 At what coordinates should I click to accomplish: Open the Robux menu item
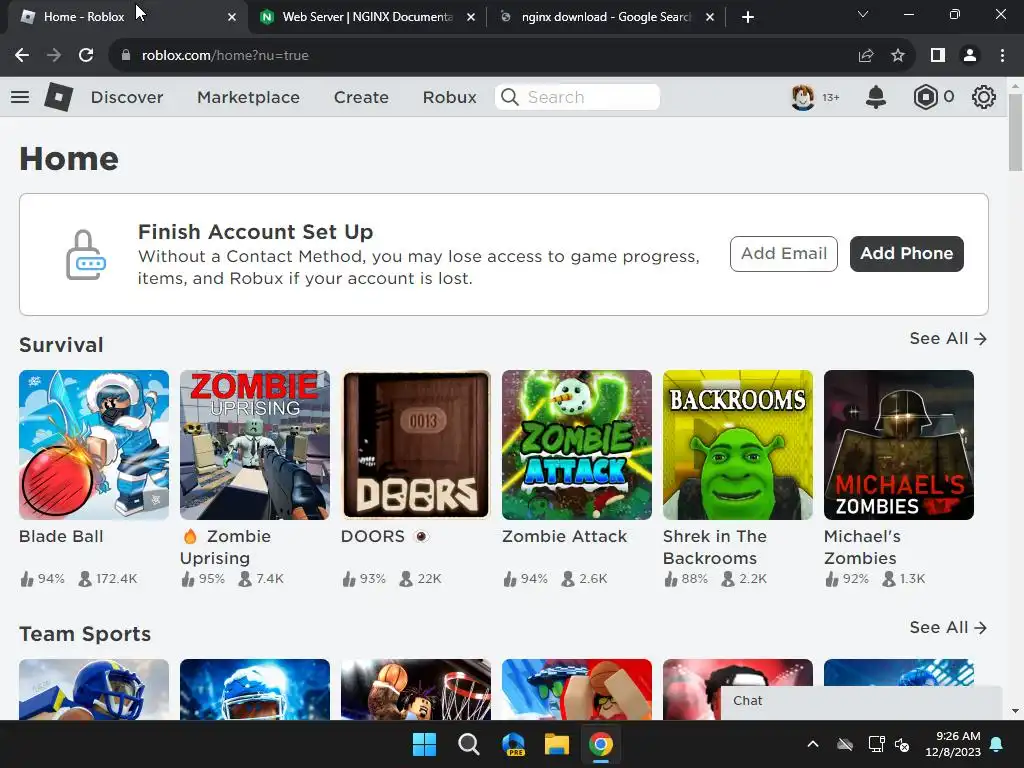pos(449,97)
